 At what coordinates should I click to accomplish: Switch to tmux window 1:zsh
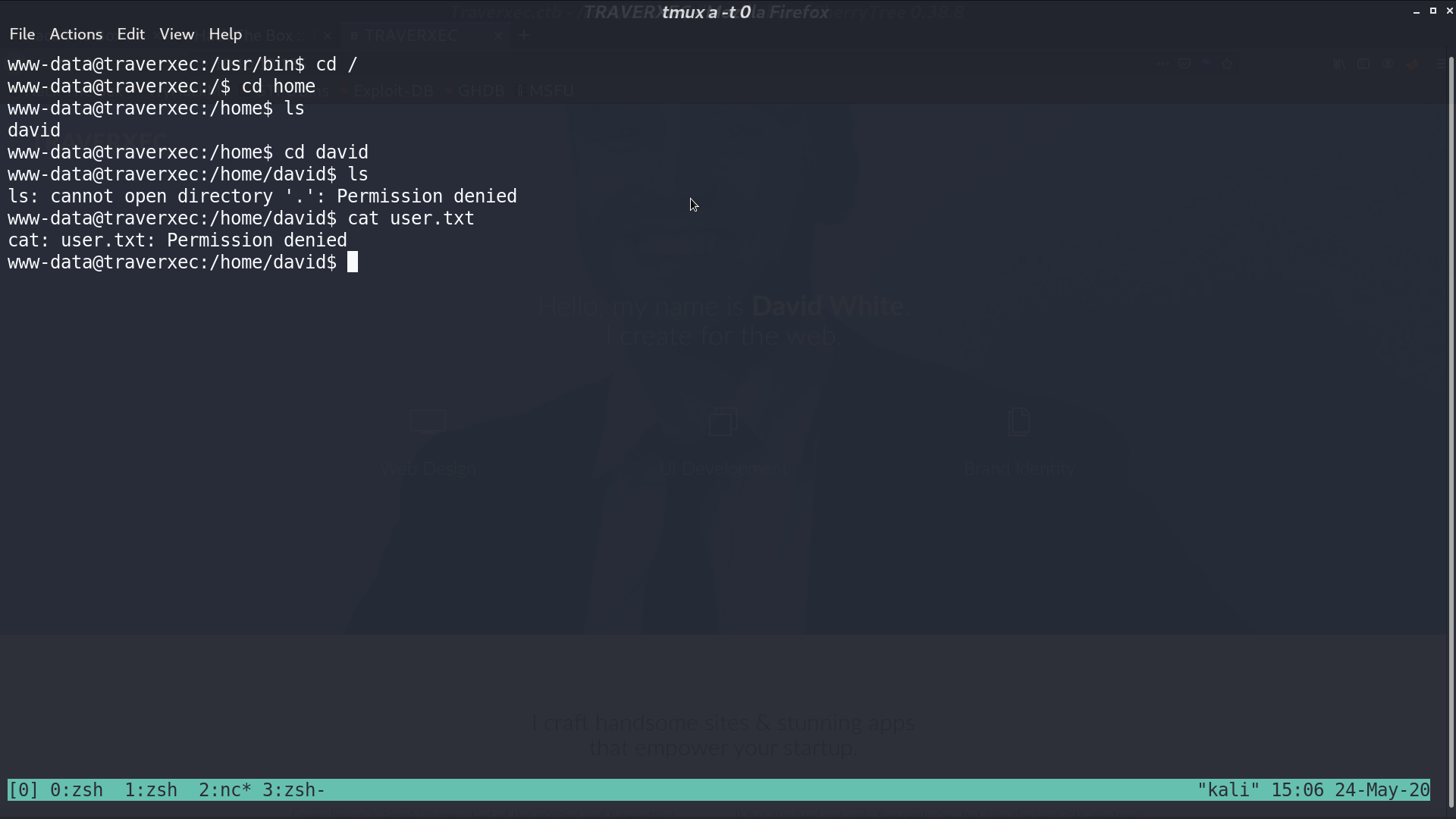151,790
